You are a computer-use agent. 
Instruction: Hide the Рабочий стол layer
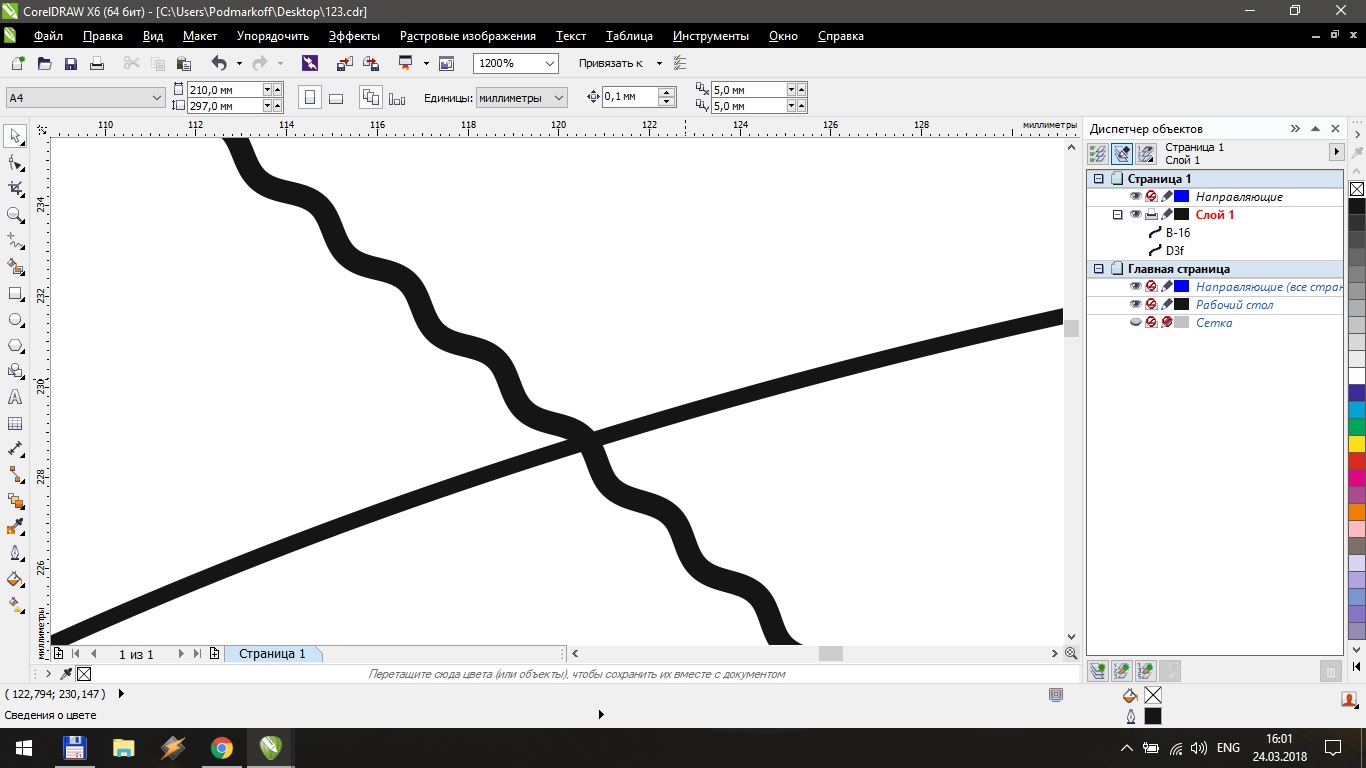click(1135, 305)
